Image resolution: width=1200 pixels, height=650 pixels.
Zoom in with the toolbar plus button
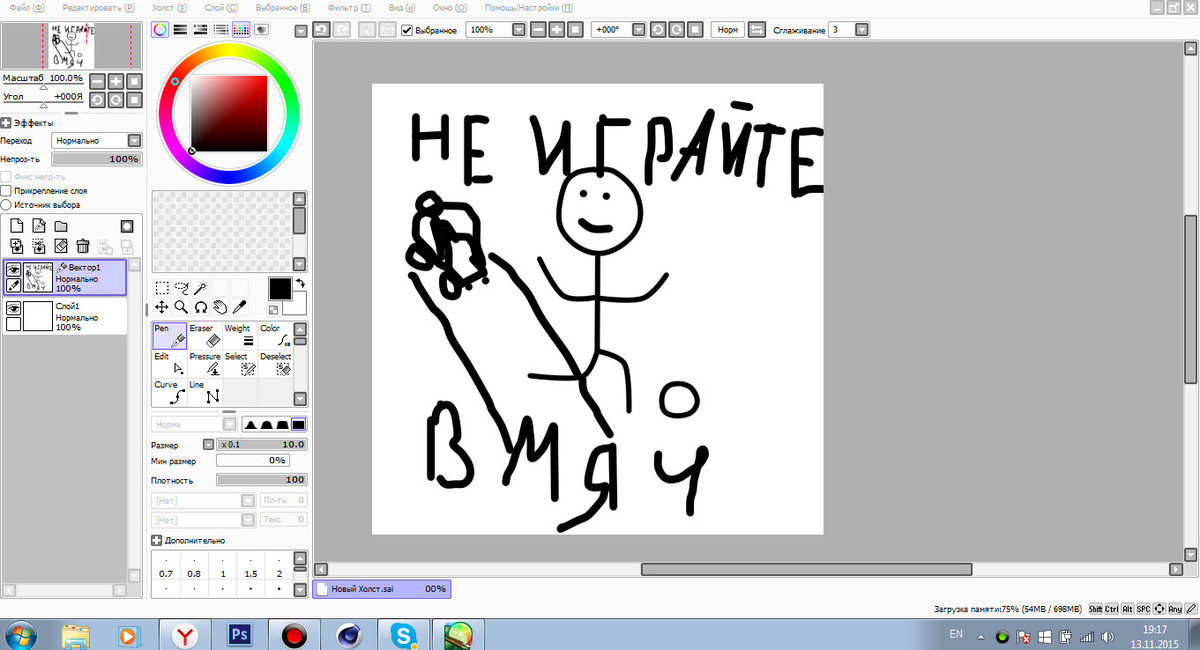click(557, 30)
